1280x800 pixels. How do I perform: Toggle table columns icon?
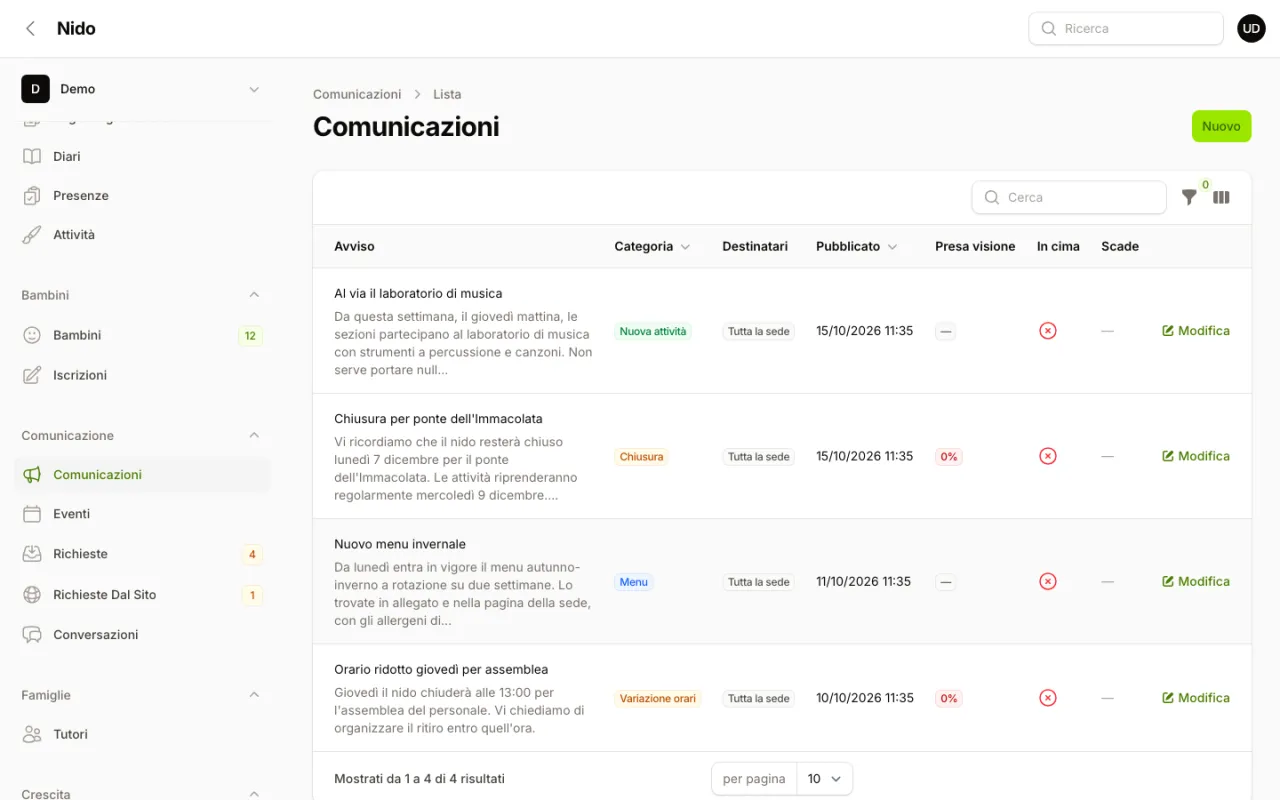tap(1221, 197)
